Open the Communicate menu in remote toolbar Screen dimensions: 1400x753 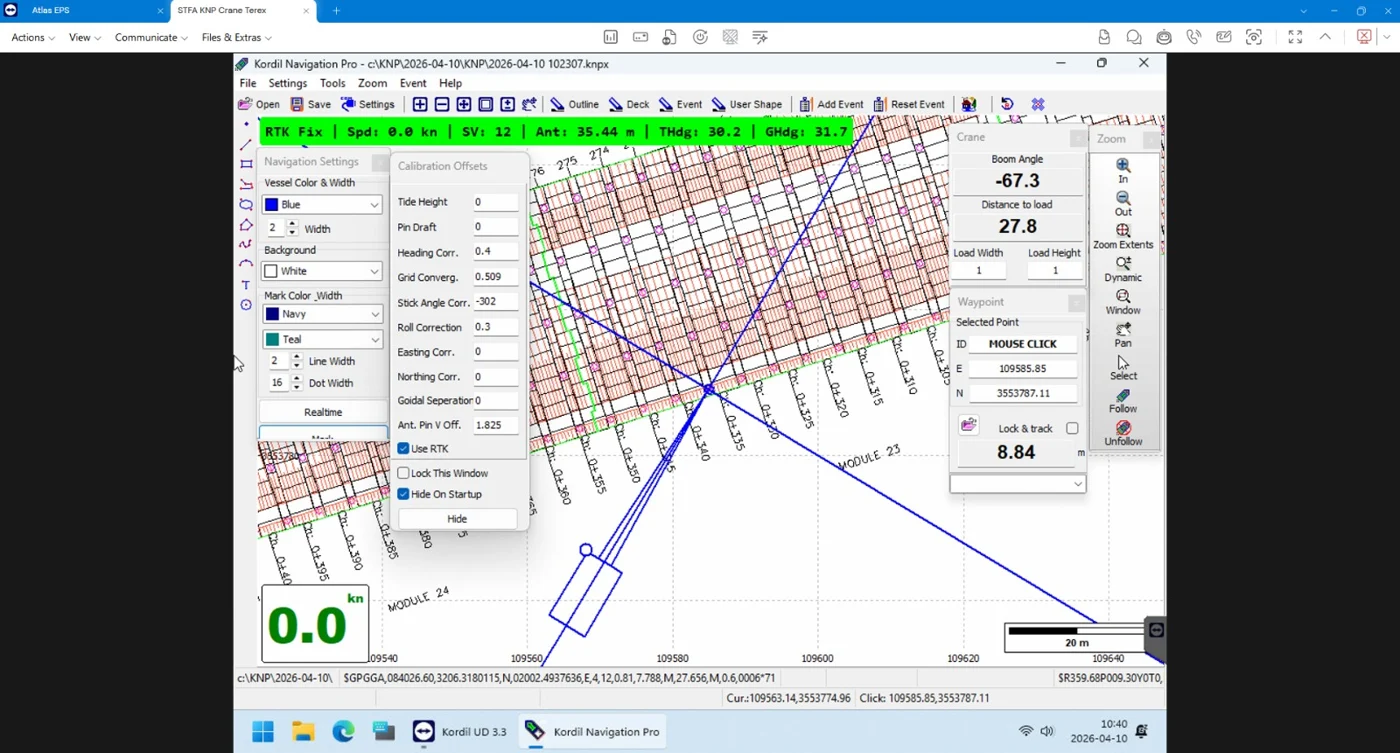[x=151, y=37]
